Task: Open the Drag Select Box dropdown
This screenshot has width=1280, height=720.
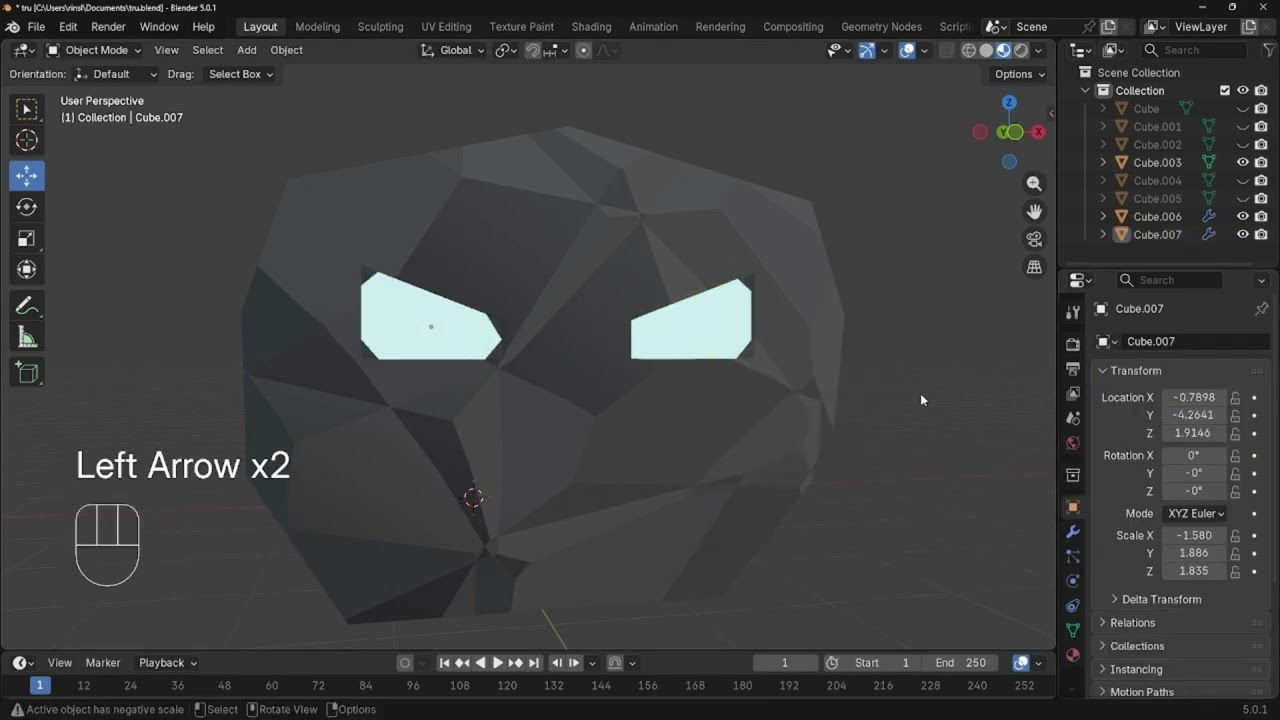Action: (x=240, y=74)
